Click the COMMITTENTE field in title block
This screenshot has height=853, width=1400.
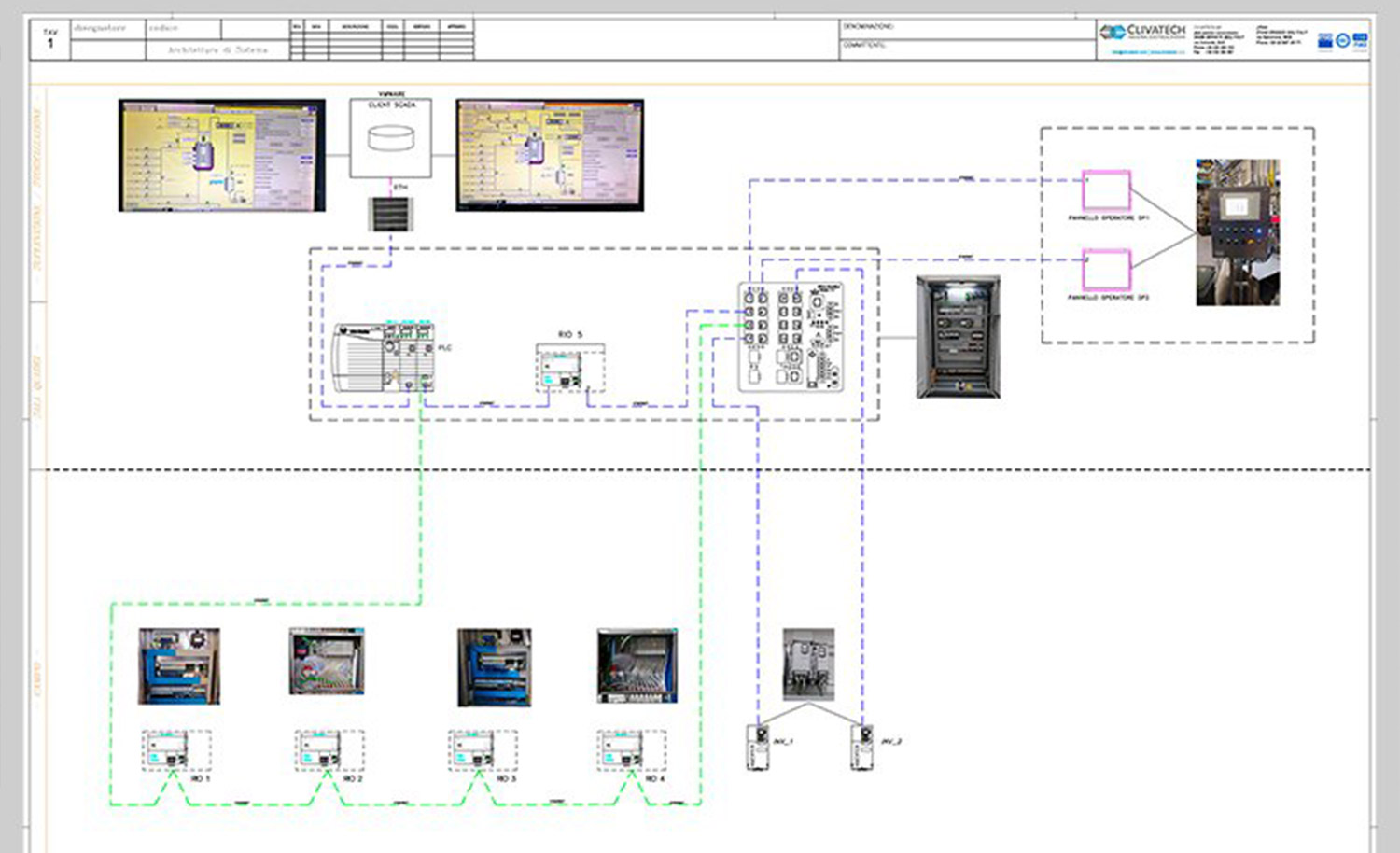tap(968, 49)
